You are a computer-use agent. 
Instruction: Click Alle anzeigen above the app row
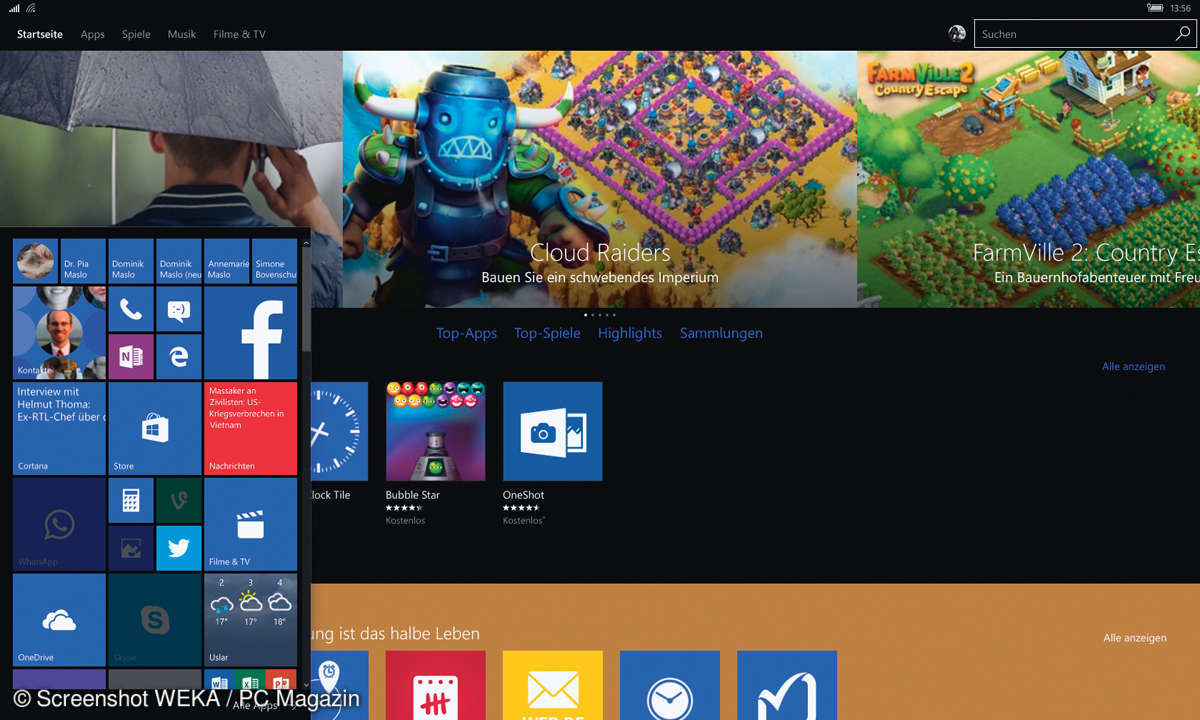click(1134, 367)
